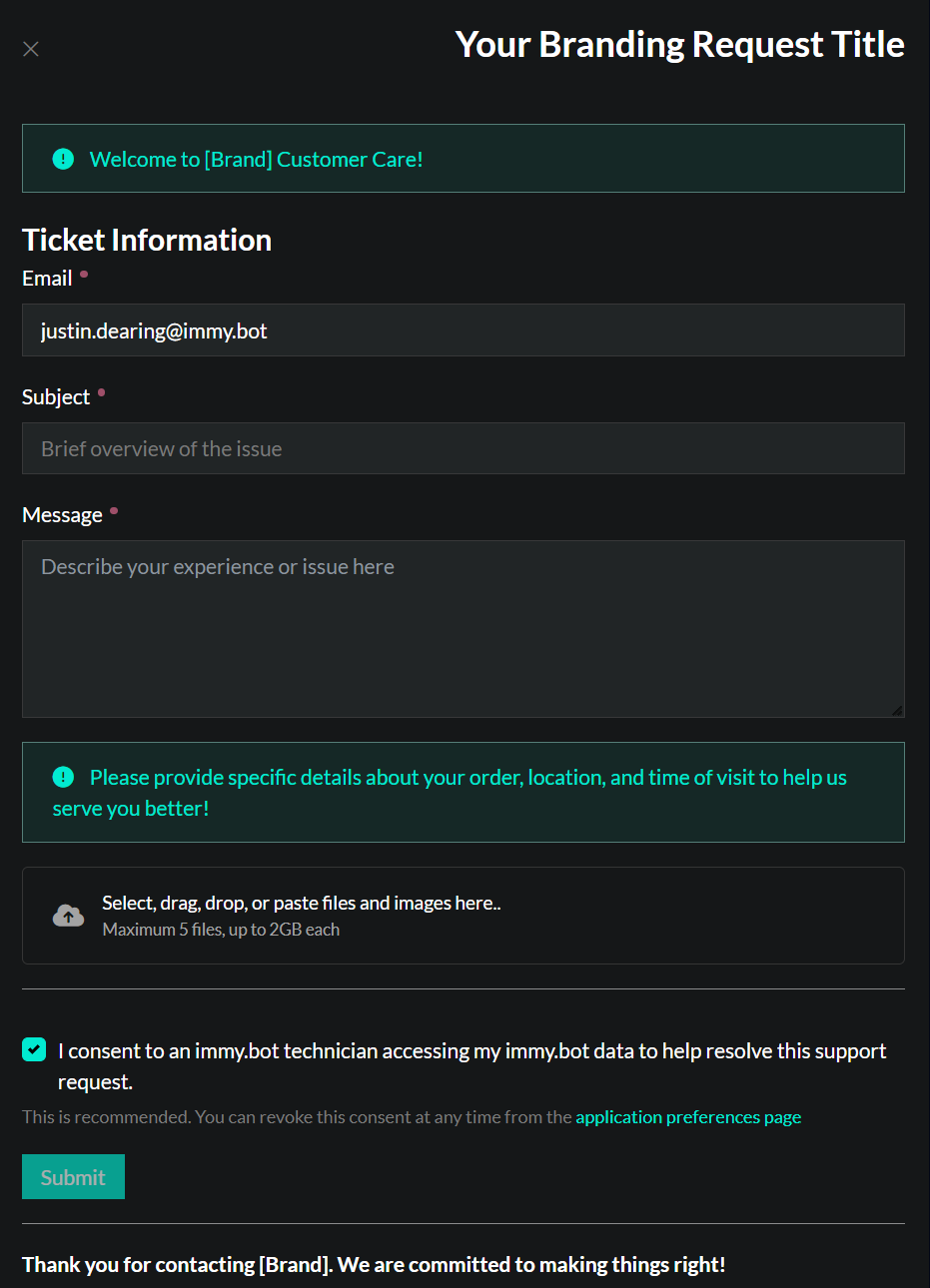The width and height of the screenshot is (930, 1288).
Task: Click the Ticket Information heading
Action: (x=147, y=240)
